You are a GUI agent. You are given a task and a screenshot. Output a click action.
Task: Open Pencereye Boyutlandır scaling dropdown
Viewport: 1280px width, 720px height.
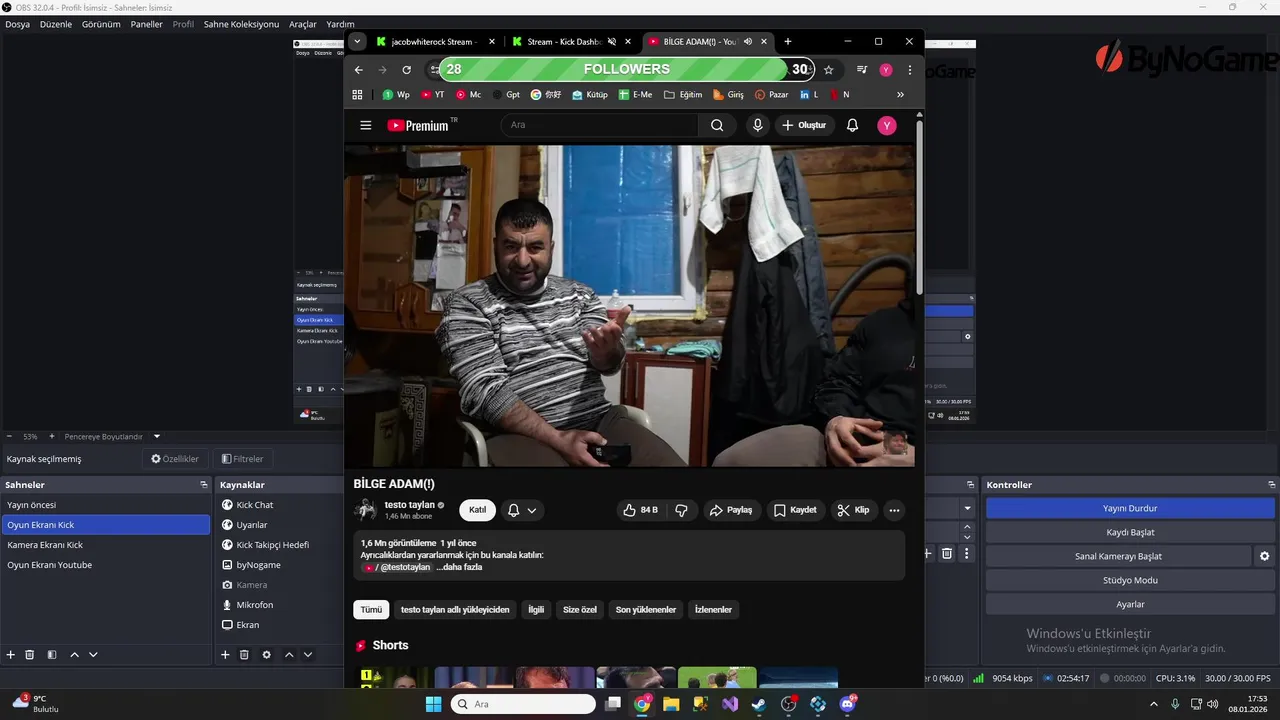coord(157,436)
